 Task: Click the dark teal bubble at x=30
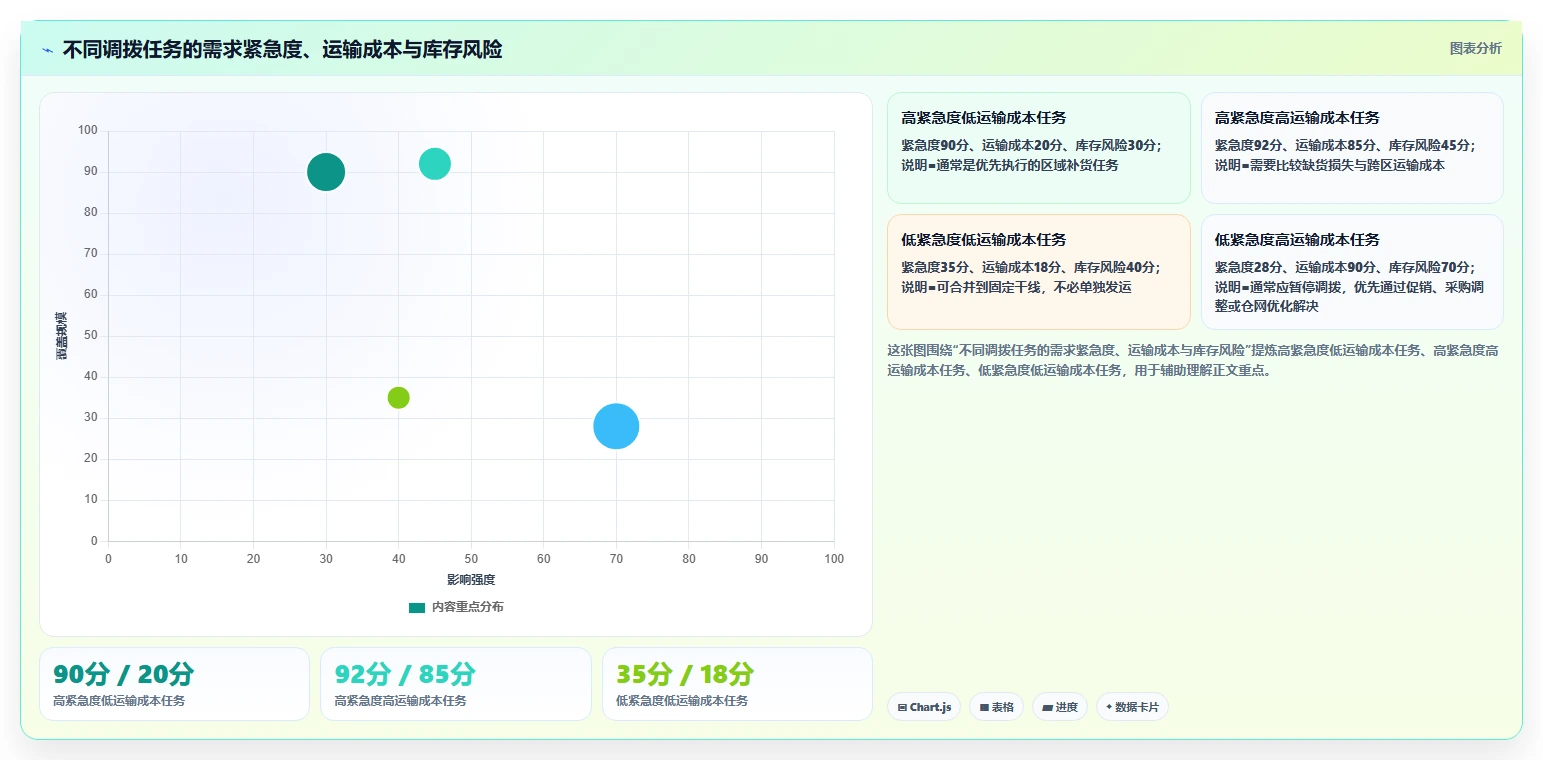326,172
